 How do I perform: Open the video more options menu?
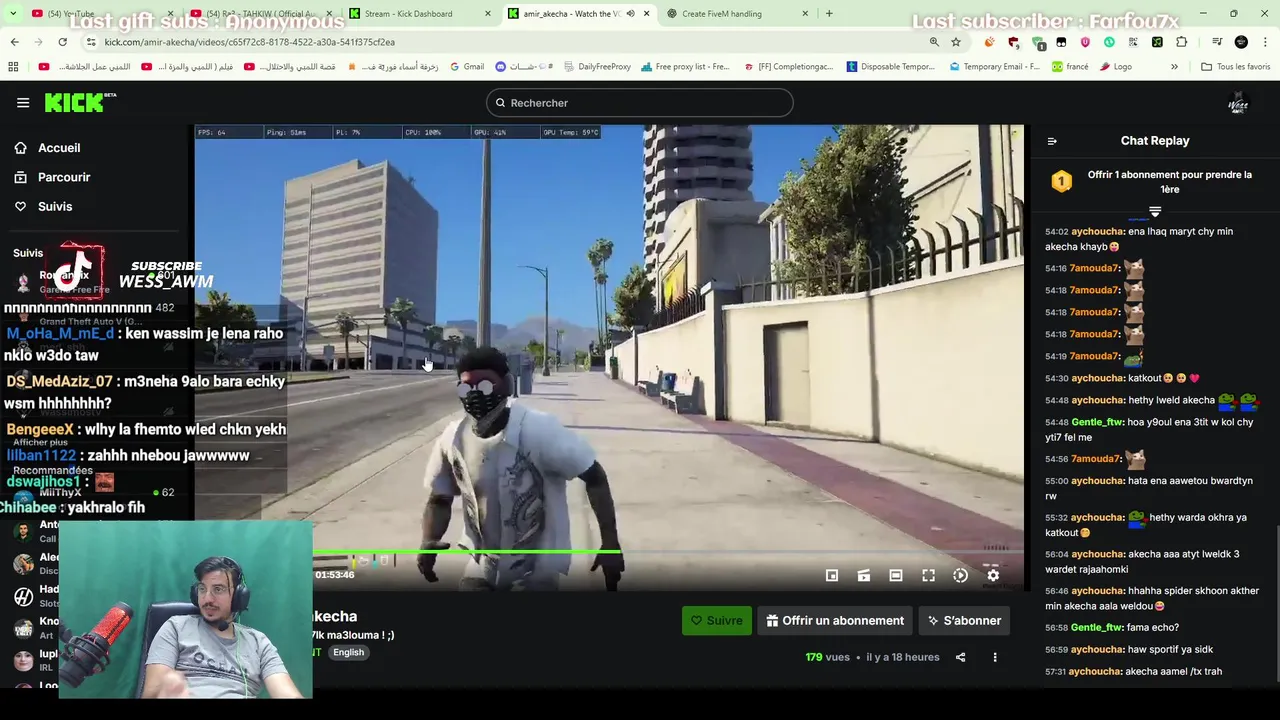(x=995, y=657)
